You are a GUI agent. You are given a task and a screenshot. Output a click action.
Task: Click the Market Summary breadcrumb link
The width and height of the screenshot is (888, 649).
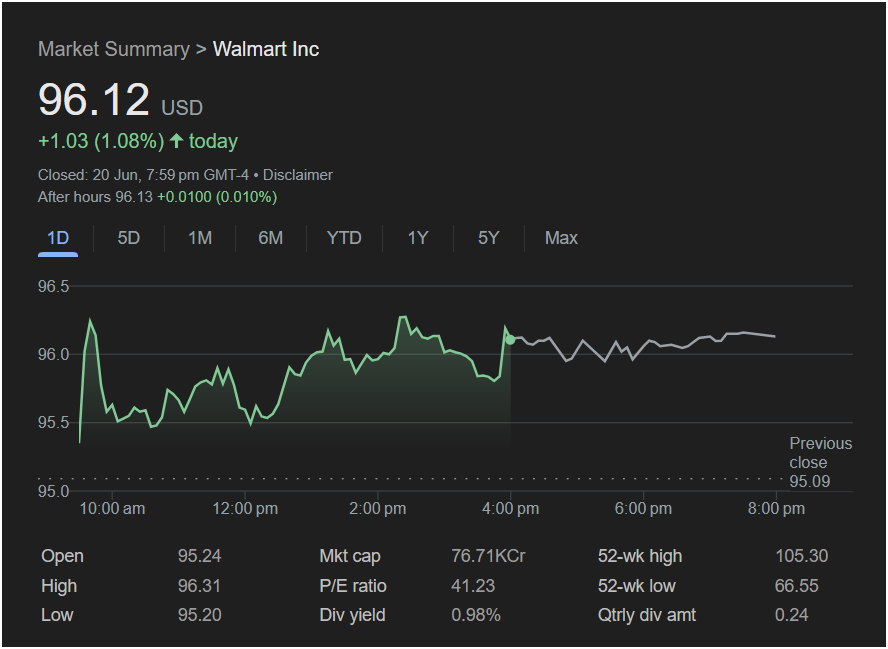[113, 49]
